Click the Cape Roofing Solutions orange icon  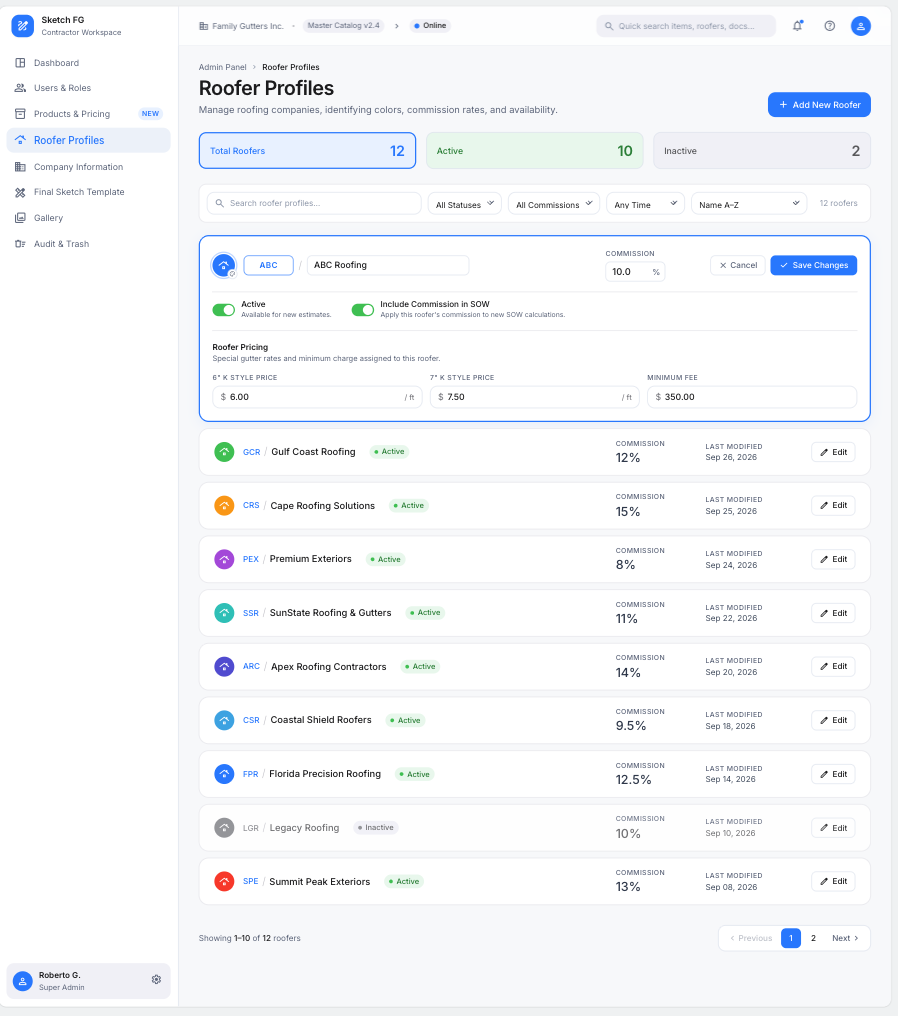click(x=224, y=505)
